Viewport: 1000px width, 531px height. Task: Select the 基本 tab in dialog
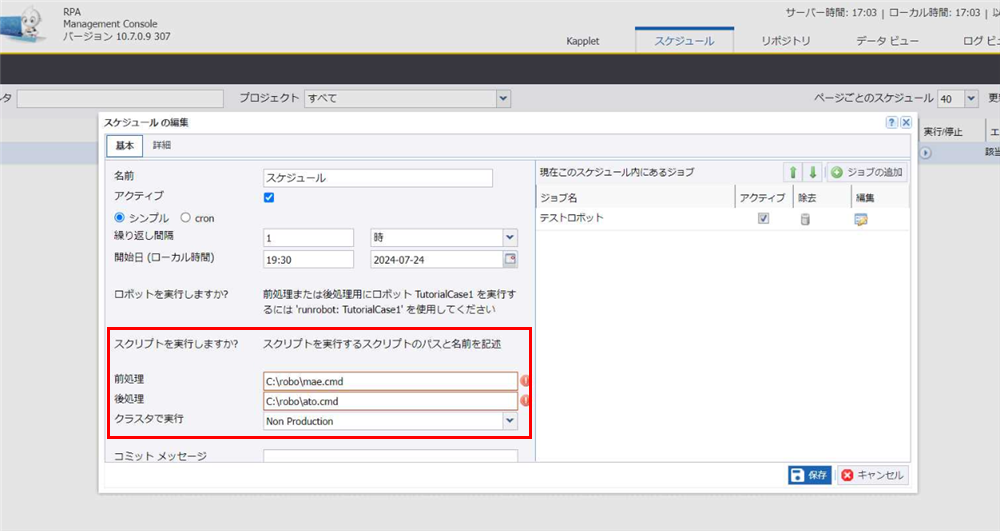click(x=124, y=145)
